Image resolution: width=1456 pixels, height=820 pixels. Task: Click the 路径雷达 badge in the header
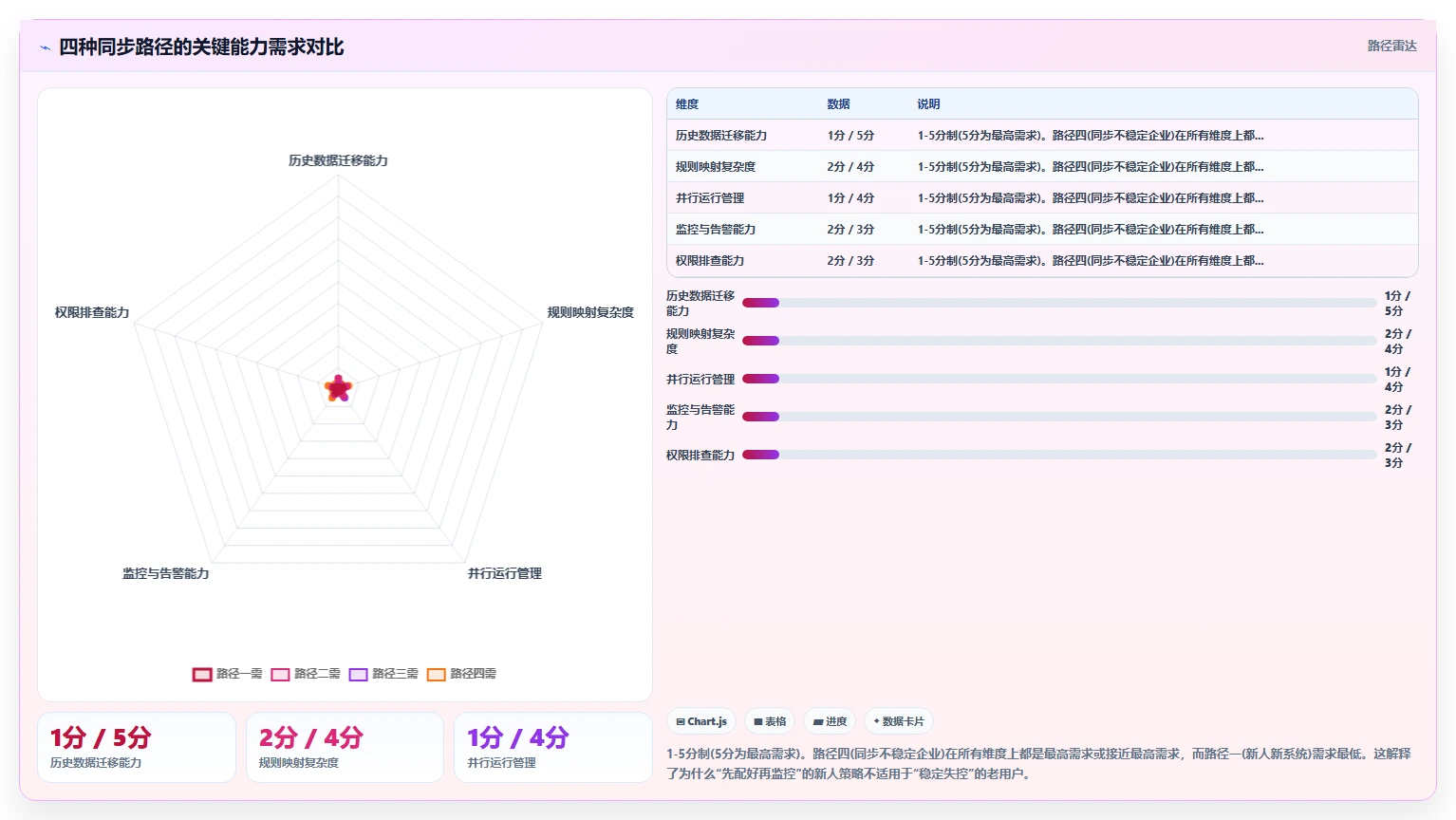tap(1391, 46)
